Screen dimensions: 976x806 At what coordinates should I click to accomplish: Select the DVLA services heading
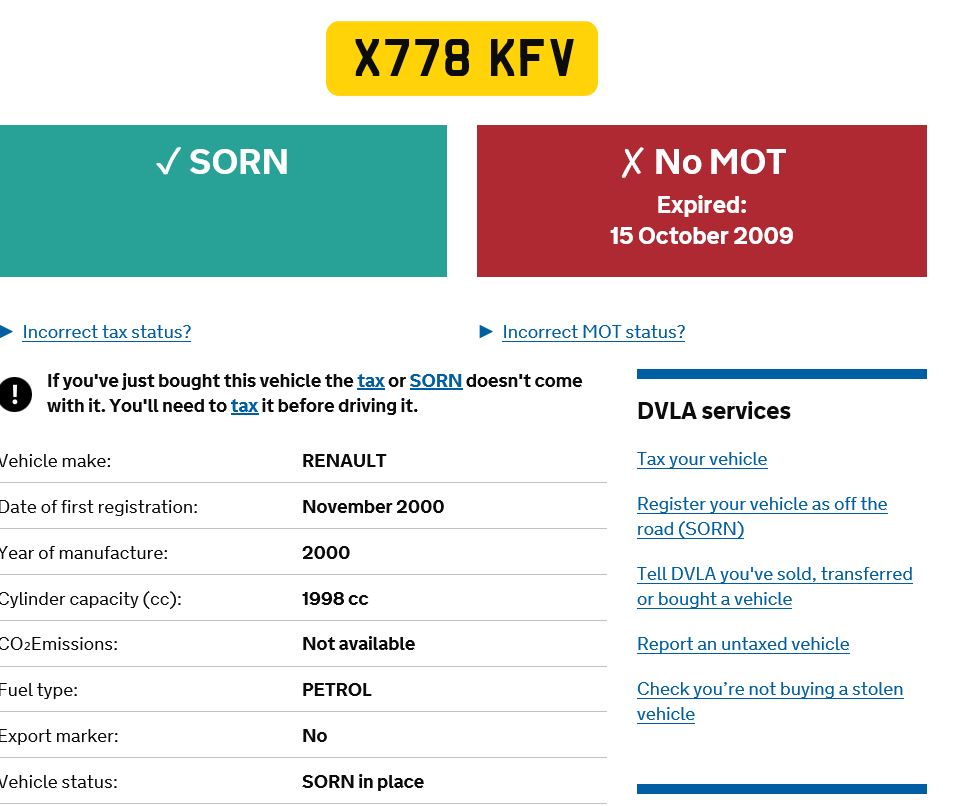point(713,411)
